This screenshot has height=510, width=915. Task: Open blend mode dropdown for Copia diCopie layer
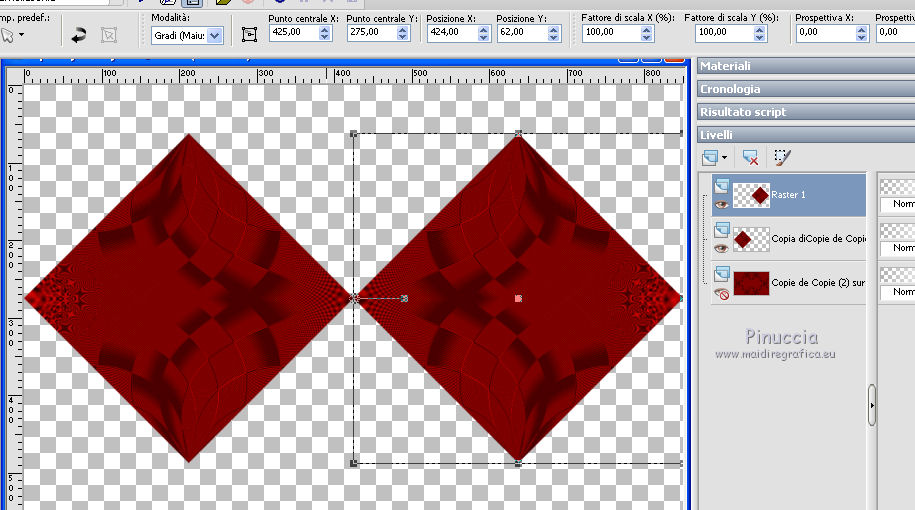click(897, 248)
